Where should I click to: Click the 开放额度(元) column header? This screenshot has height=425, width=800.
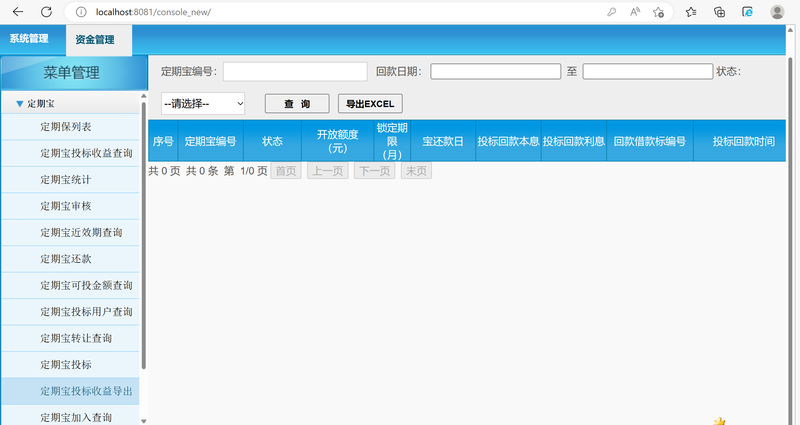coord(337,141)
